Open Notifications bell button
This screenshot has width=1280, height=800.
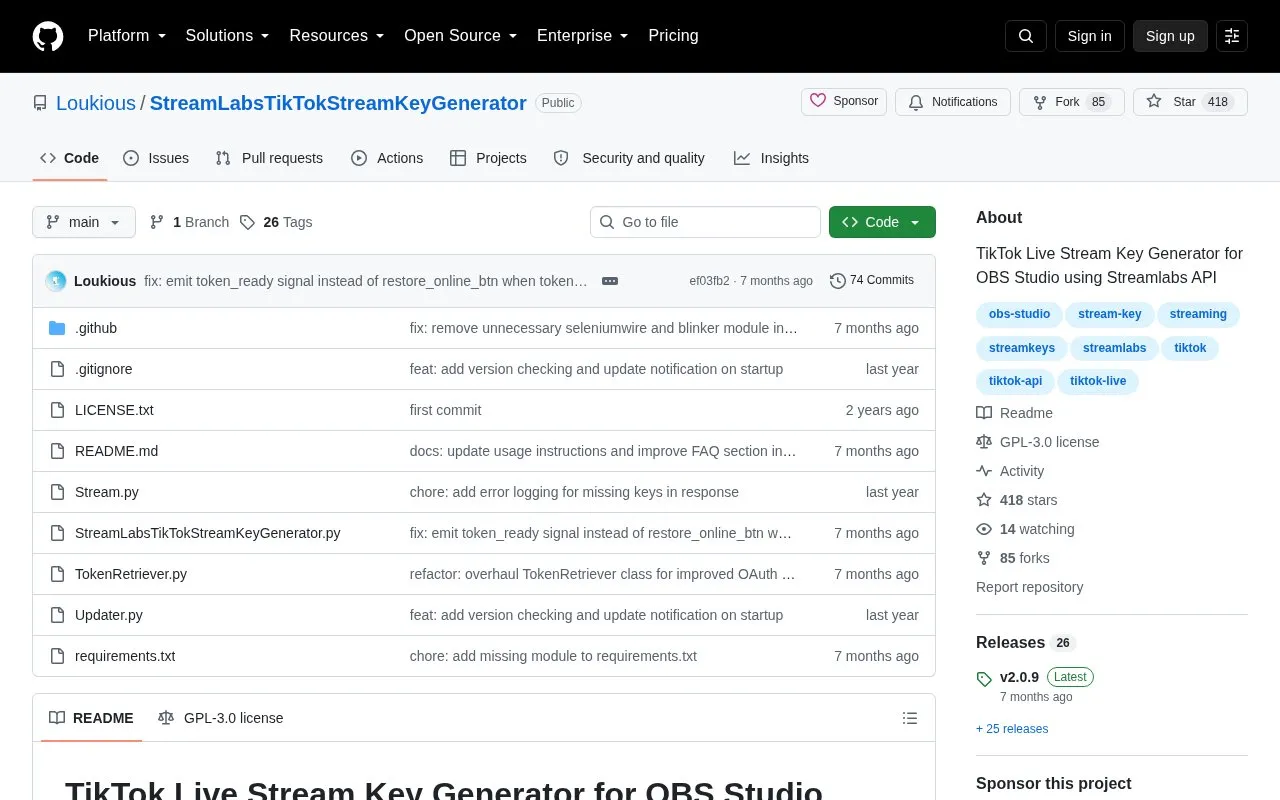point(953,102)
